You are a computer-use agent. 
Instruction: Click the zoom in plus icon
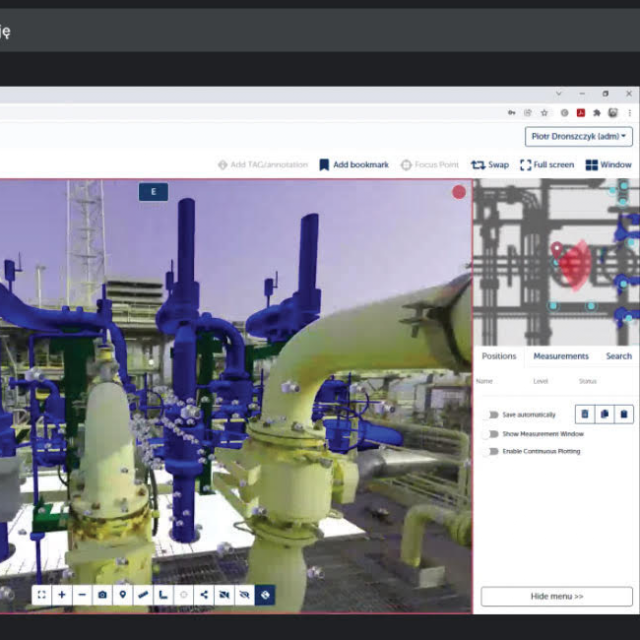point(62,595)
